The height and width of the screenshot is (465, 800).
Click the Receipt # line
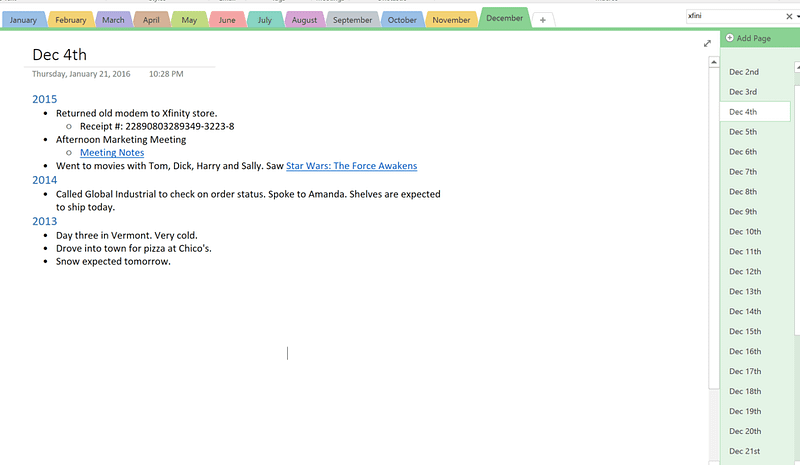(157, 127)
